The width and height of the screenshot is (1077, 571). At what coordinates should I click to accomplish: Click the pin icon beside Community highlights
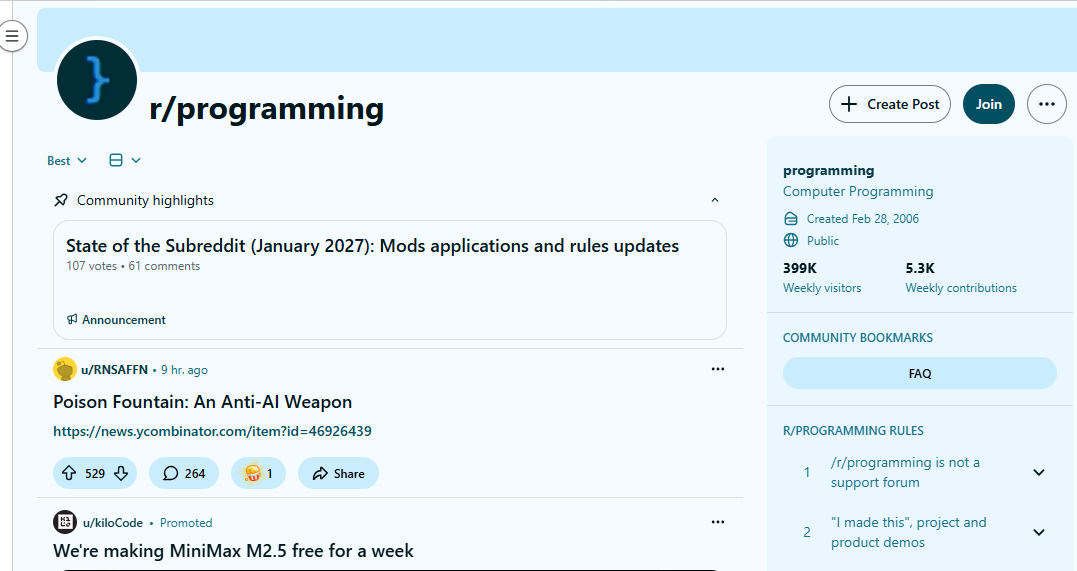pyautogui.click(x=61, y=200)
